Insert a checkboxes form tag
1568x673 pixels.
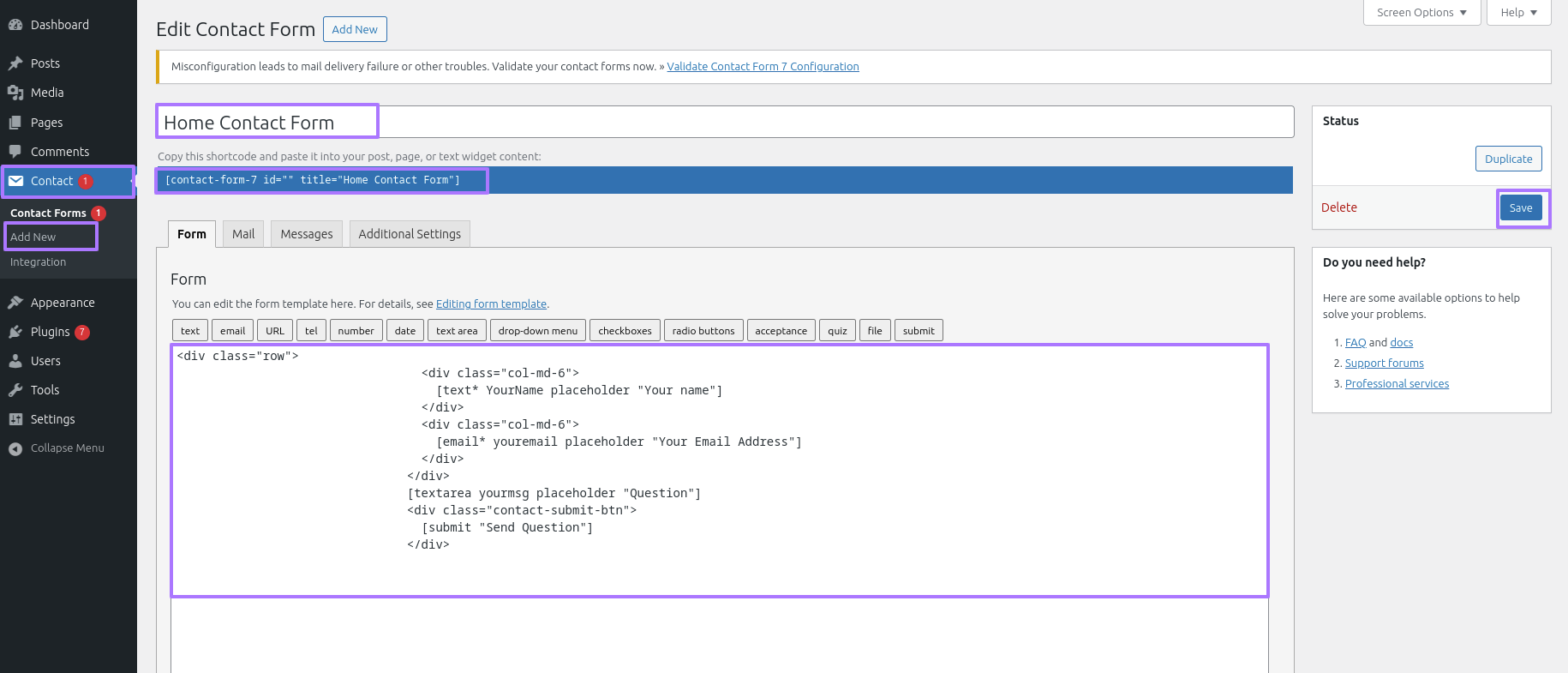point(625,331)
